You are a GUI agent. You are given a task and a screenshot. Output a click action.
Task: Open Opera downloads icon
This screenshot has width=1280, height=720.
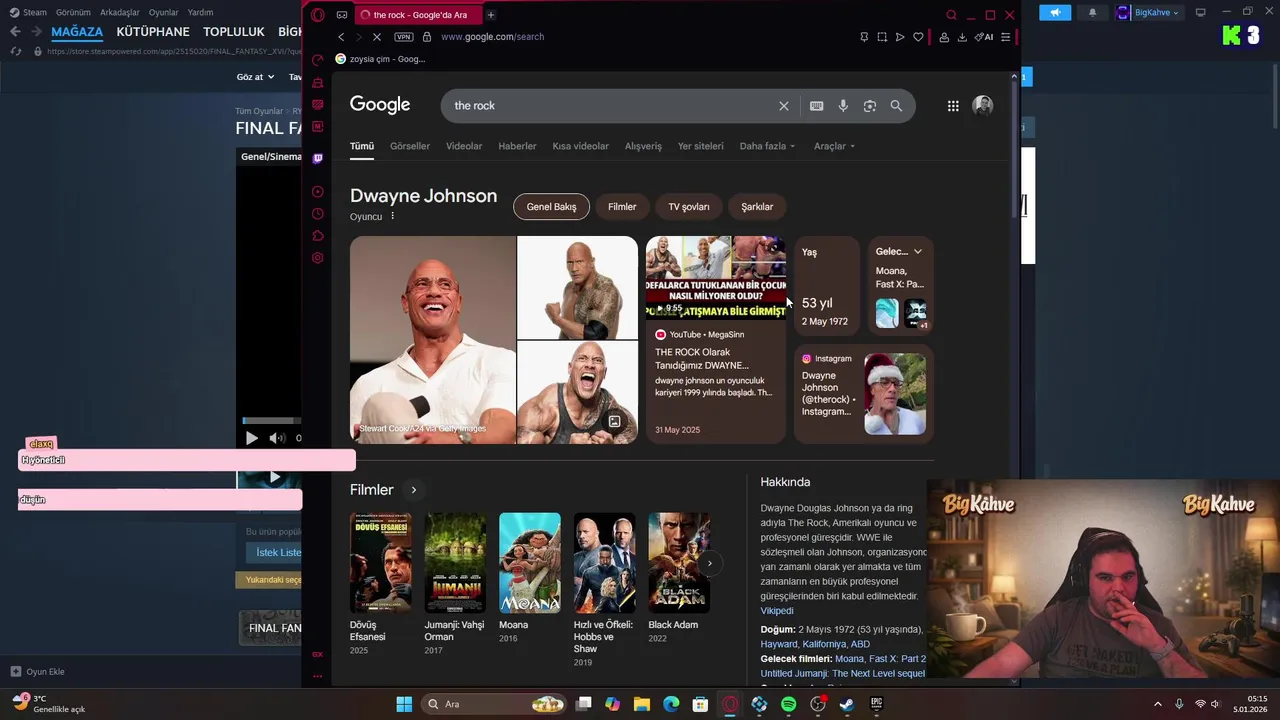pyautogui.click(x=962, y=37)
